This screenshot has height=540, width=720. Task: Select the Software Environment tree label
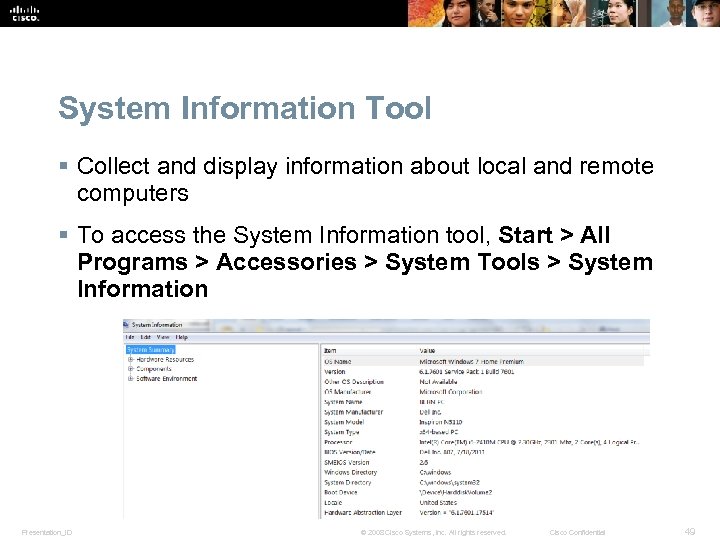[167, 378]
